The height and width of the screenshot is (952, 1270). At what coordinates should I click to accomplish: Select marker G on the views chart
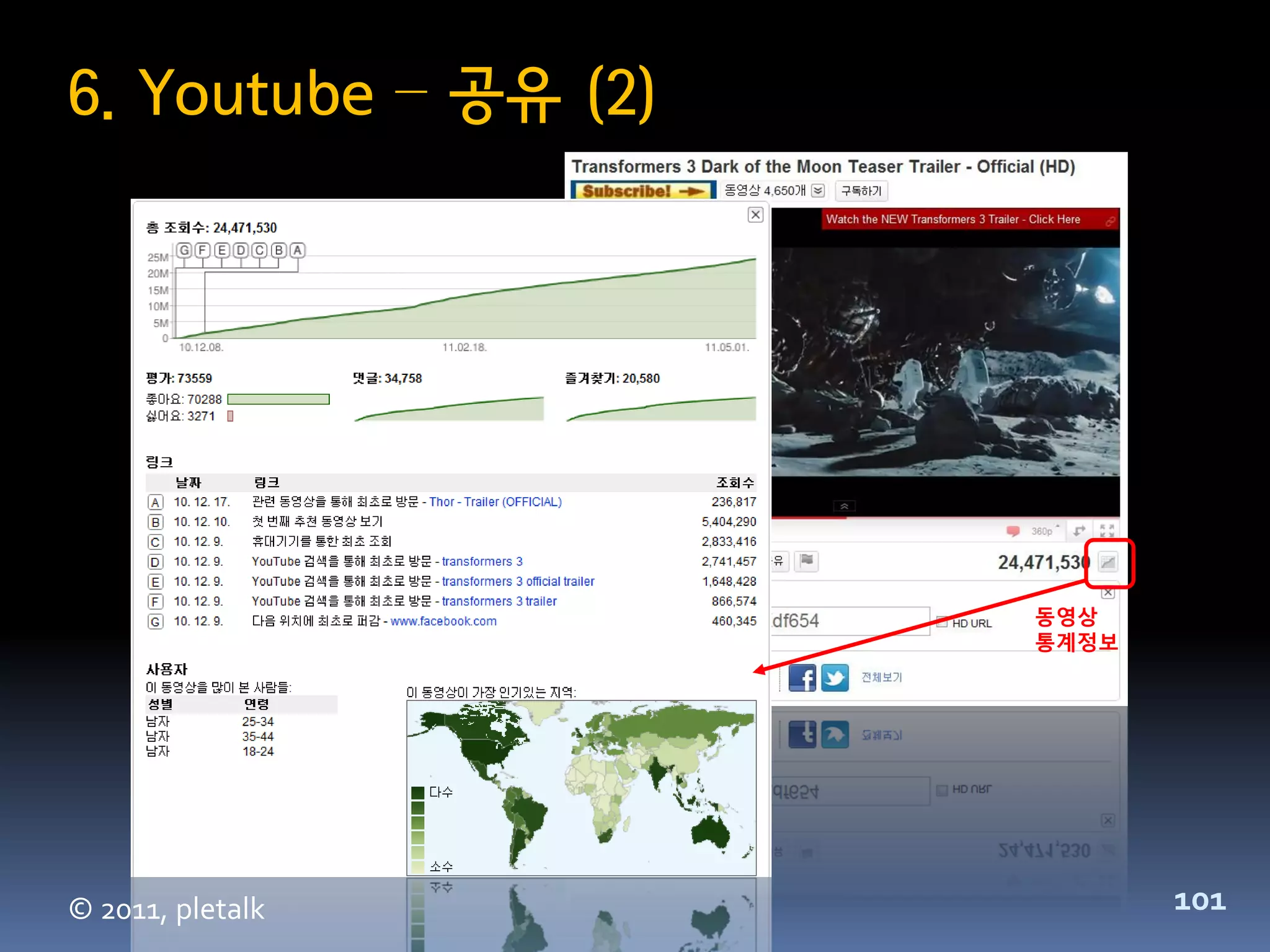coord(184,250)
